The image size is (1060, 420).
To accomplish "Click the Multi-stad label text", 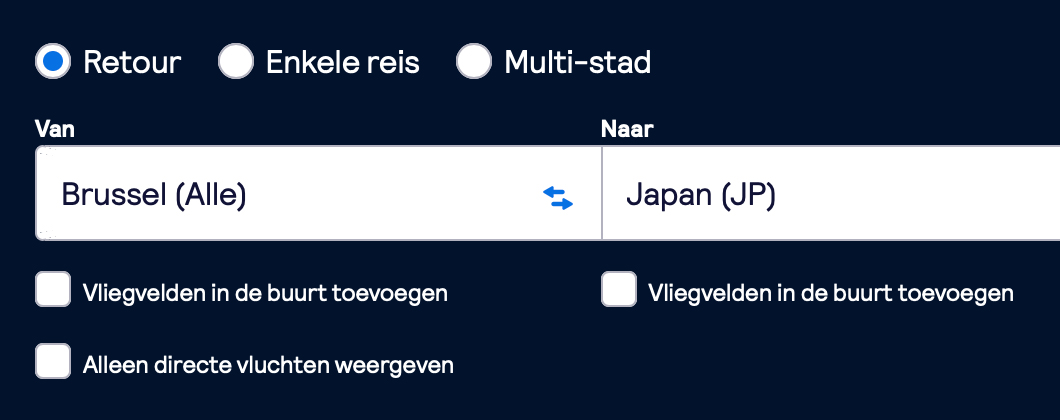I will [577, 62].
